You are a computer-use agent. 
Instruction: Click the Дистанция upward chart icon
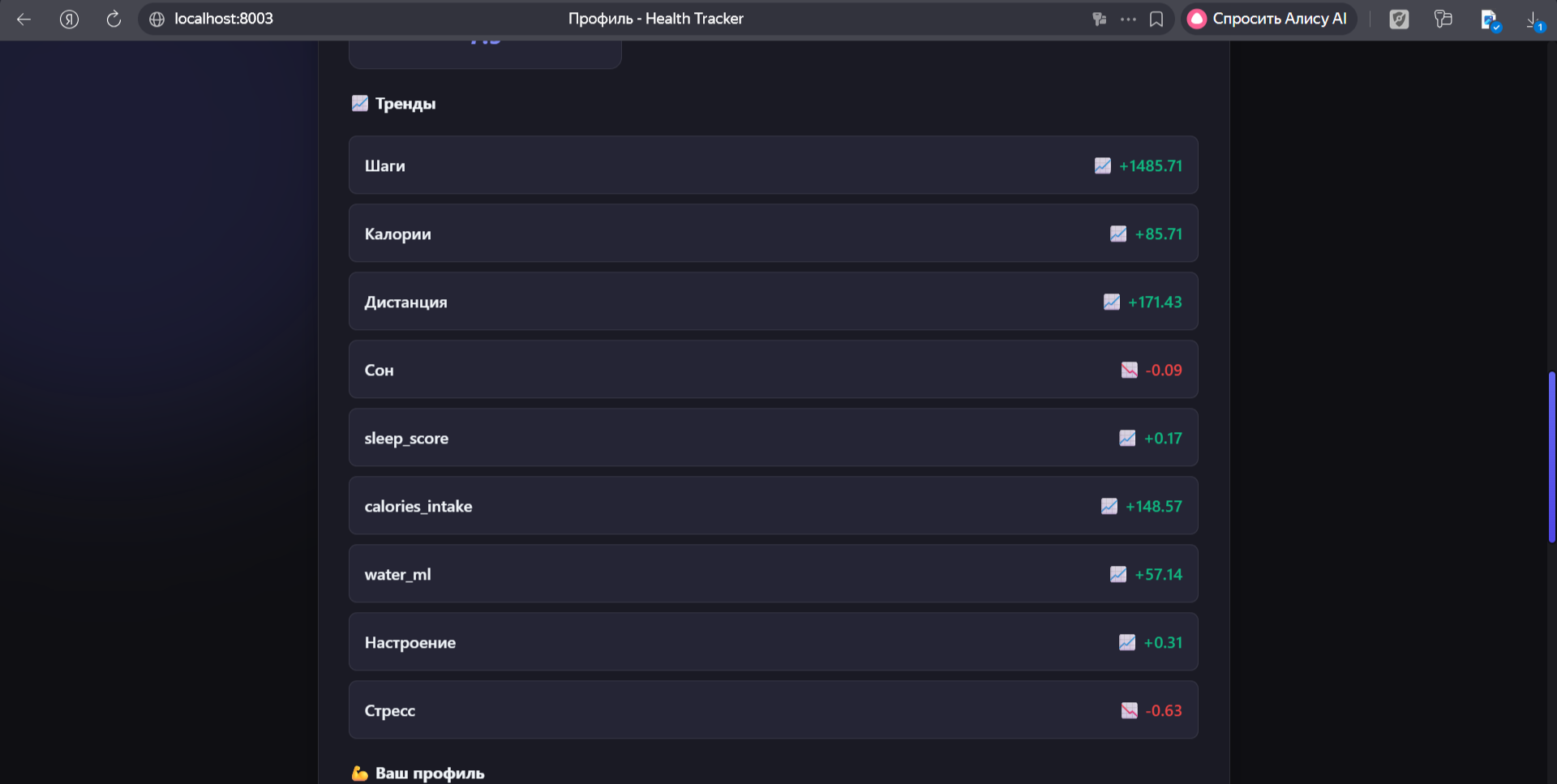pyautogui.click(x=1111, y=302)
